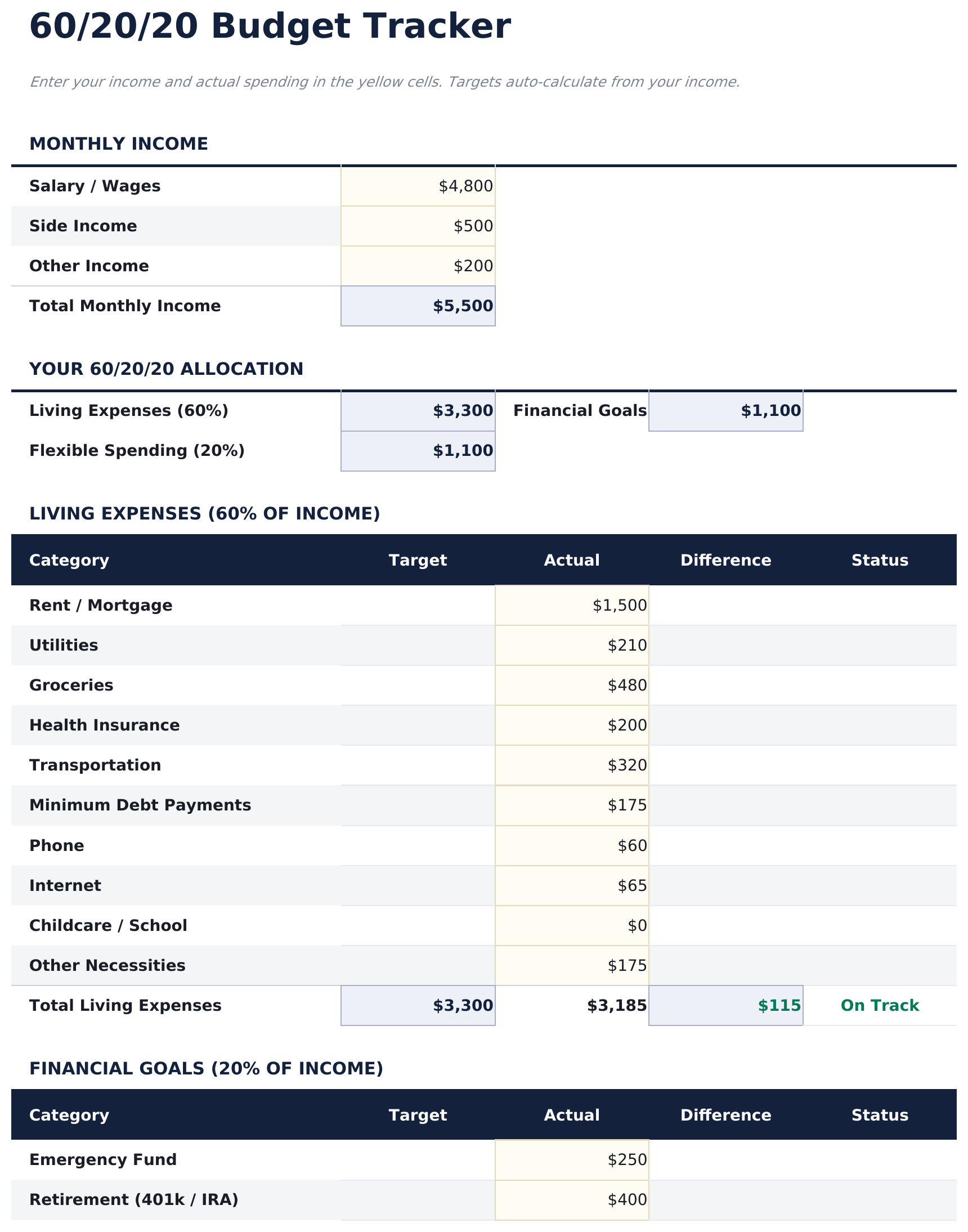Select the Groceries actual cell
This screenshot has height=1232, width=968.
571,684
